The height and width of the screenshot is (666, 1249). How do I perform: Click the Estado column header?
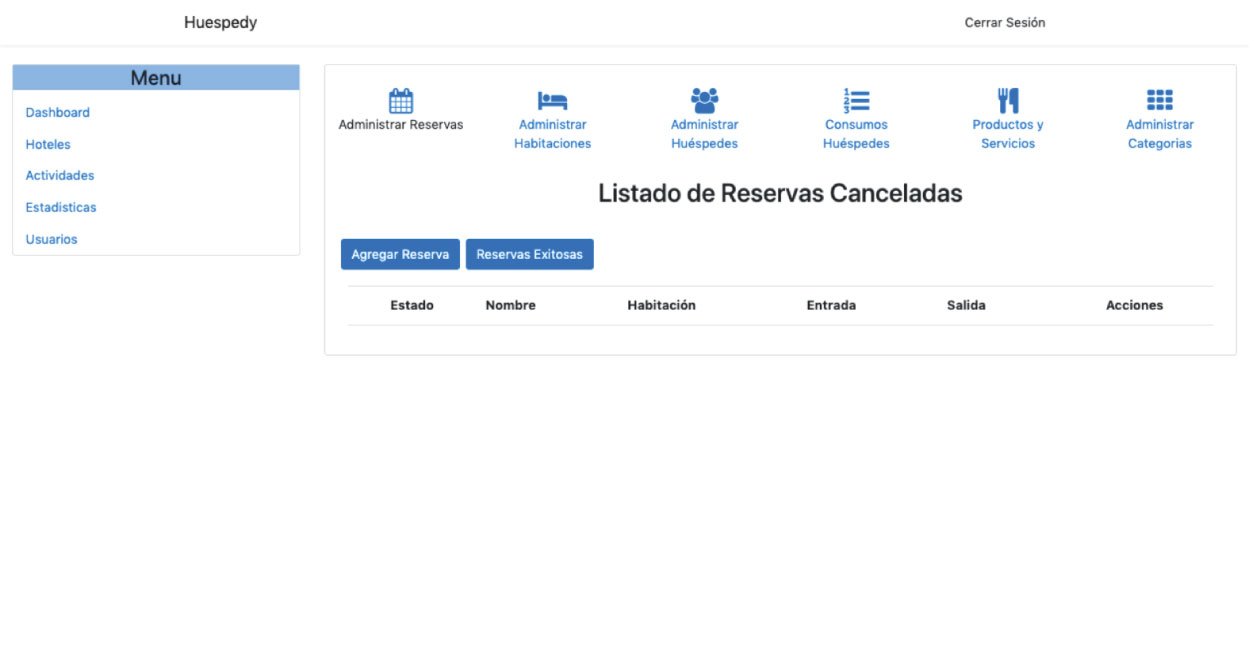[412, 306]
